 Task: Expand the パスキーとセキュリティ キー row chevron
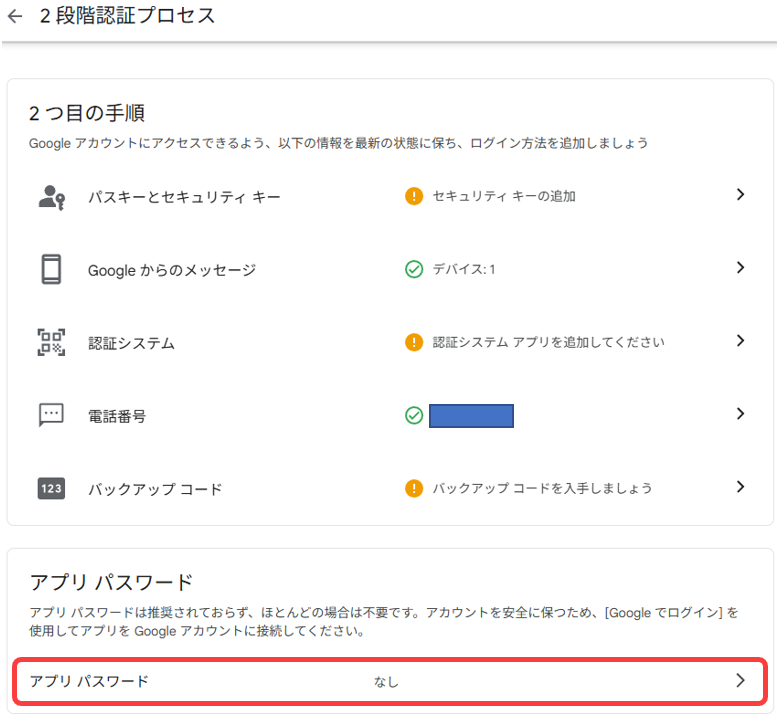pyautogui.click(x=740, y=195)
